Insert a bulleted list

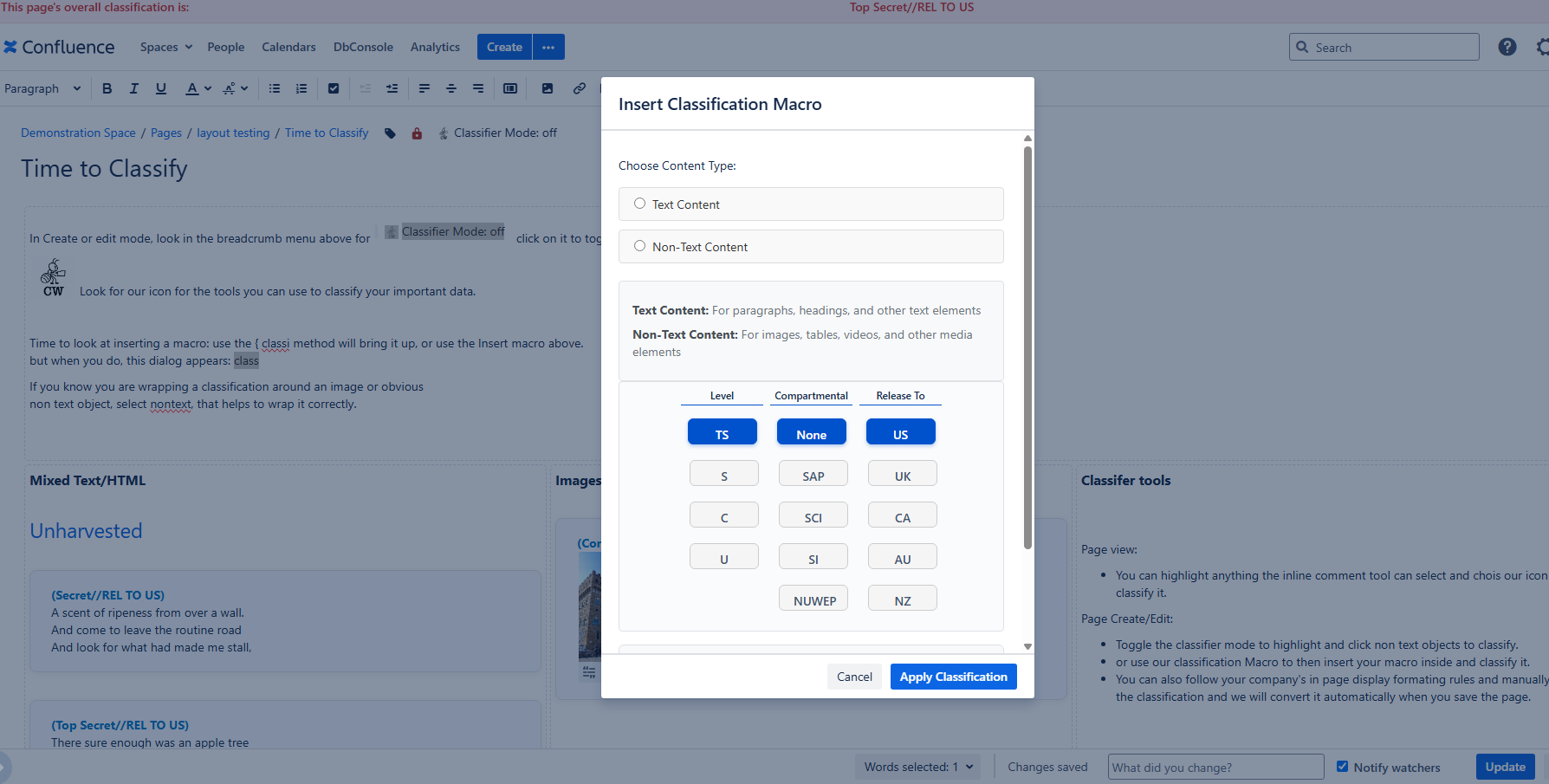274,87
